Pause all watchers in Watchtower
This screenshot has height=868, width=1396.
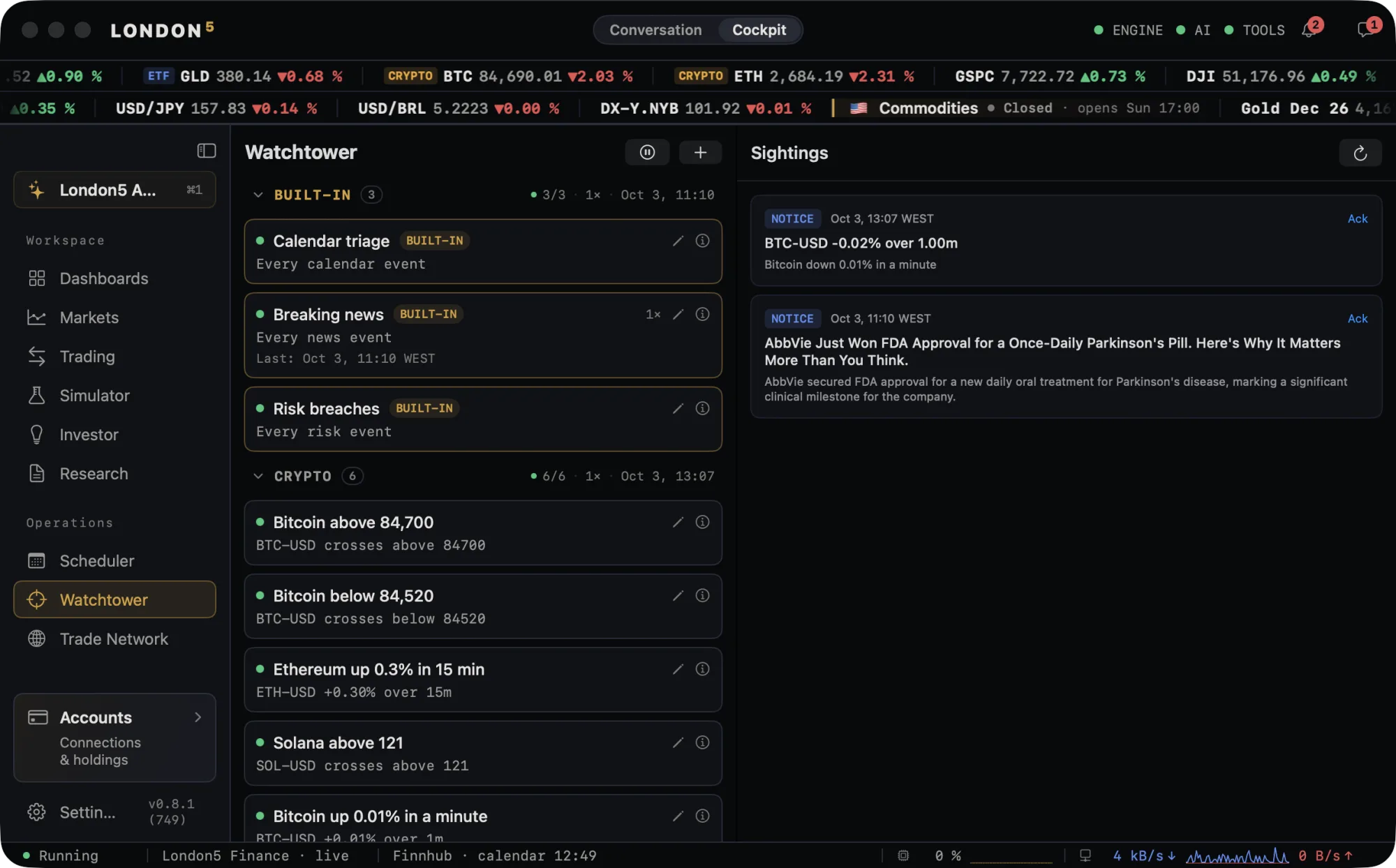tap(647, 152)
